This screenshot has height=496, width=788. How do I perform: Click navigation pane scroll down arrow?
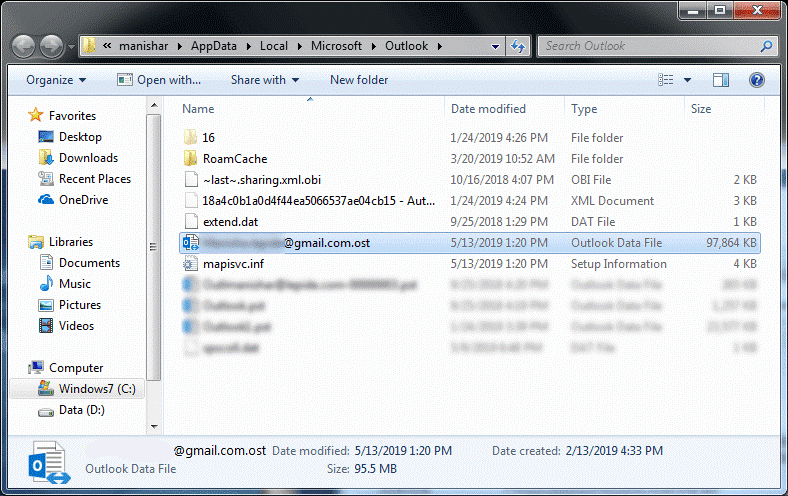[x=154, y=427]
